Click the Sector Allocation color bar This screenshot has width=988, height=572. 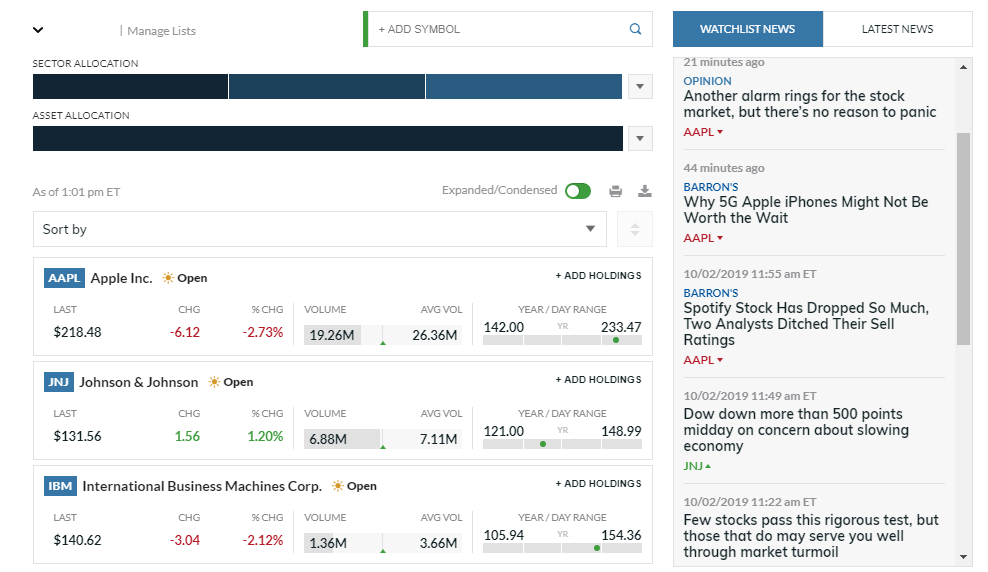327,87
